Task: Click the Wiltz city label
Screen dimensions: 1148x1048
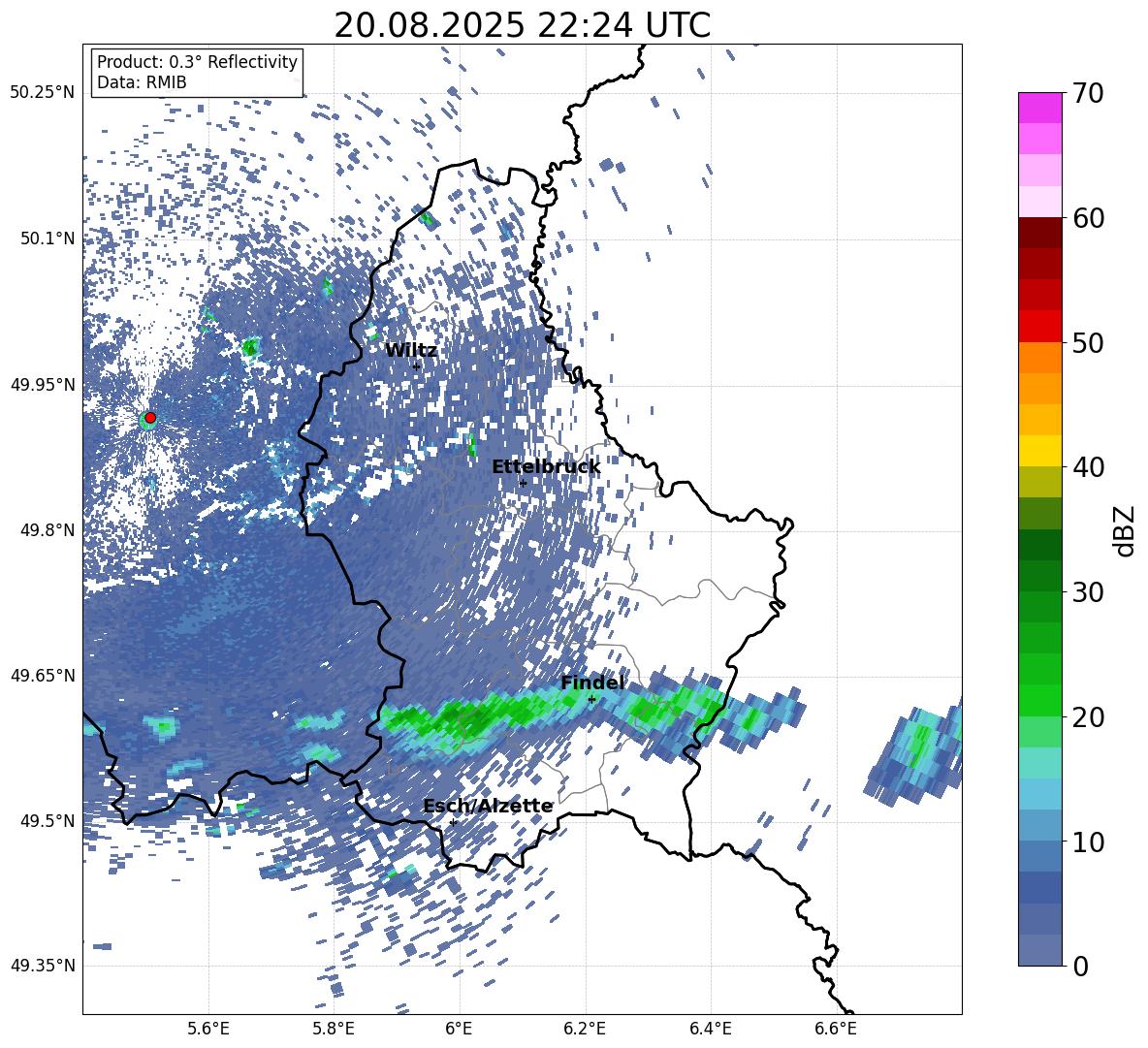Action: pos(411,350)
